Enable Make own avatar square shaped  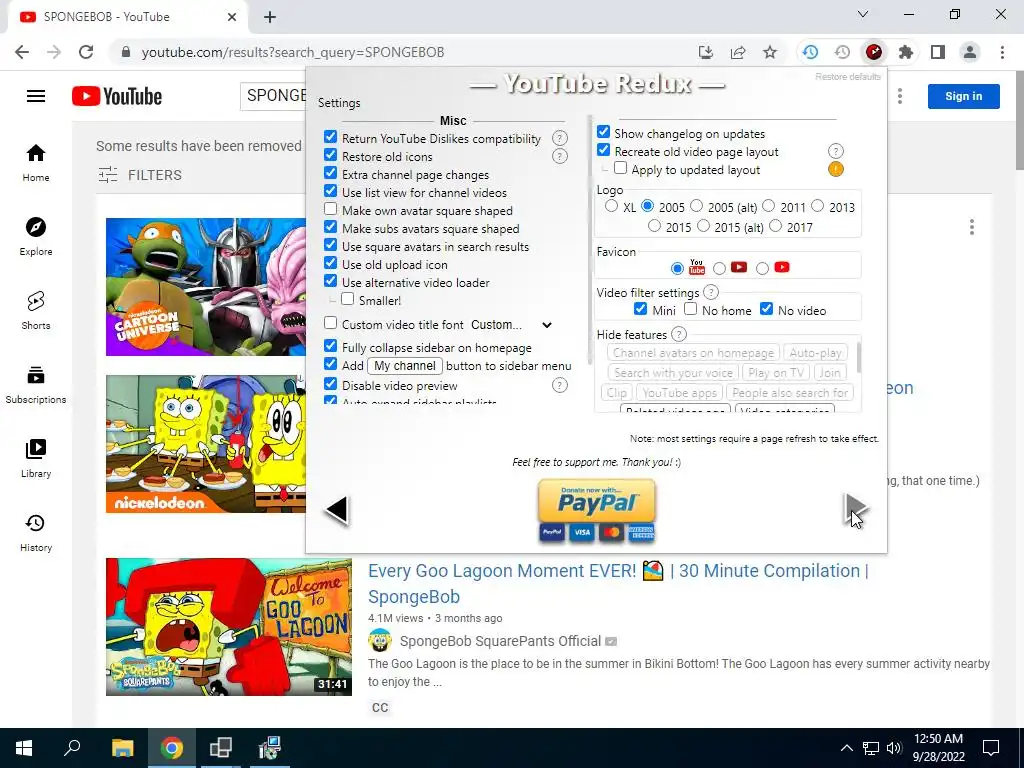[x=330, y=210]
